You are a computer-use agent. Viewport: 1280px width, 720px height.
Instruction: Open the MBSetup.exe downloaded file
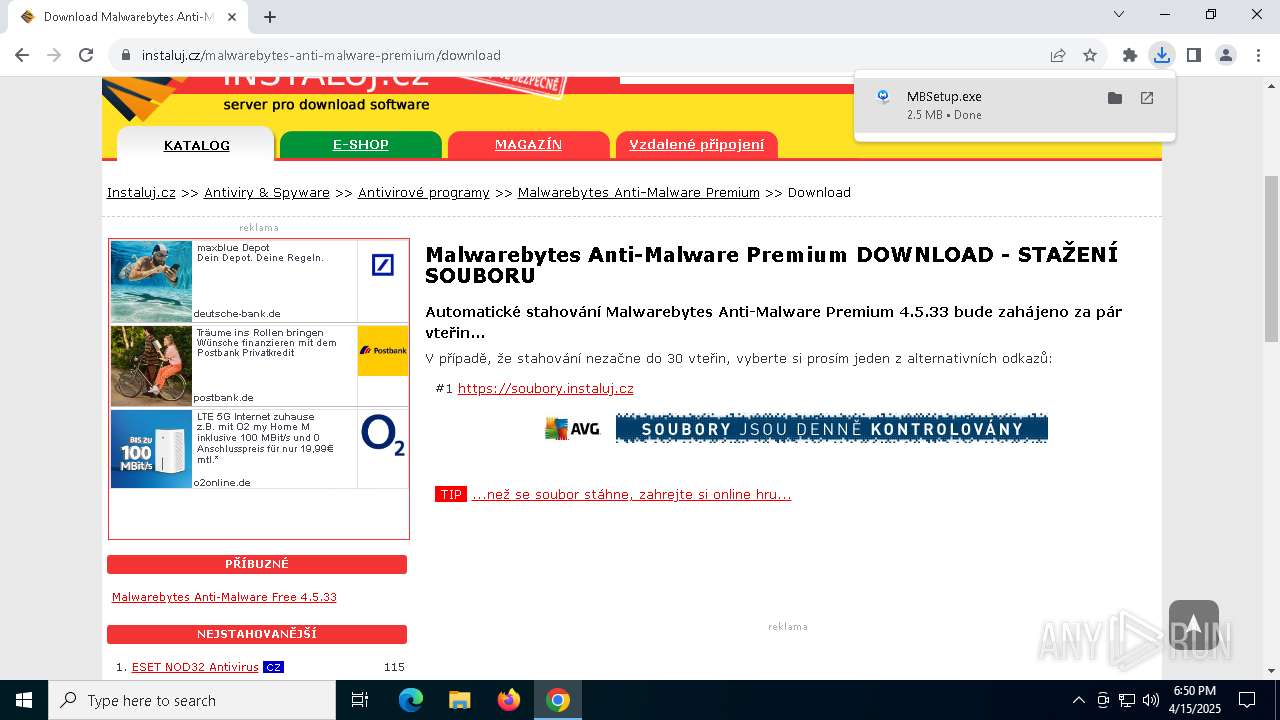tap(944, 97)
